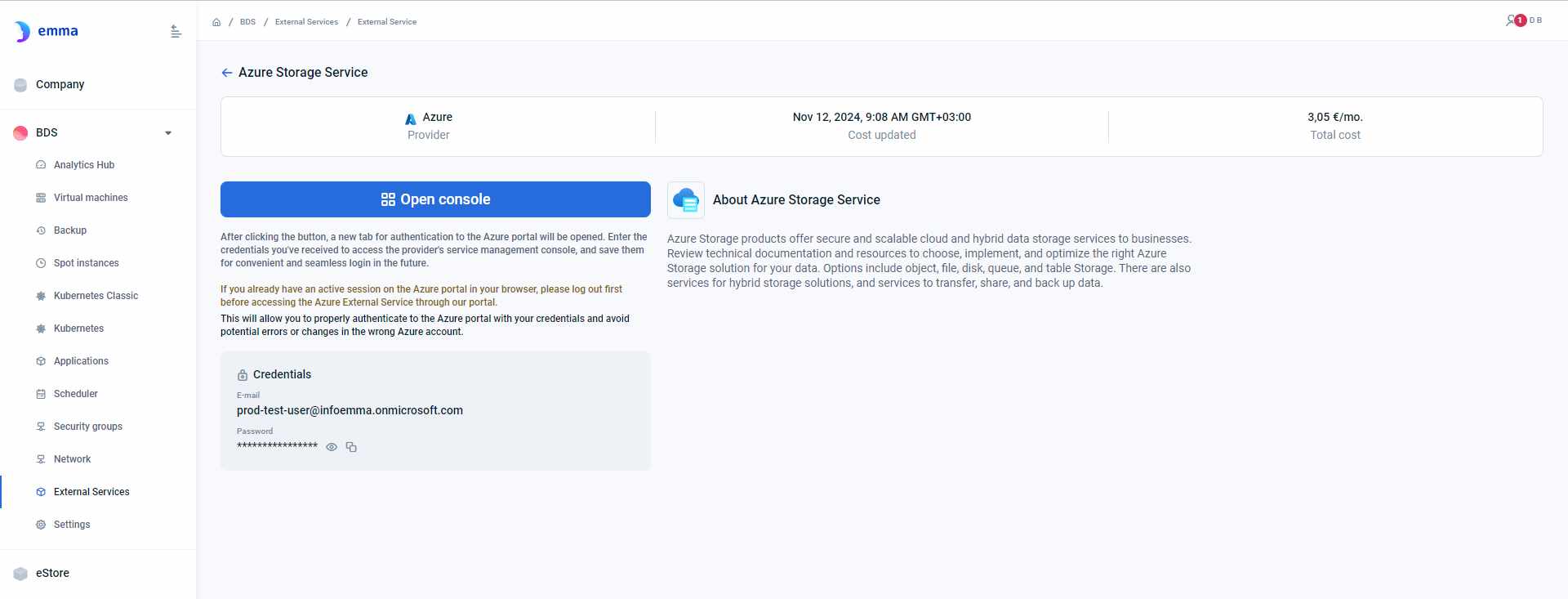Click the Open console button
The image size is (1568, 599).
point(435,199)
